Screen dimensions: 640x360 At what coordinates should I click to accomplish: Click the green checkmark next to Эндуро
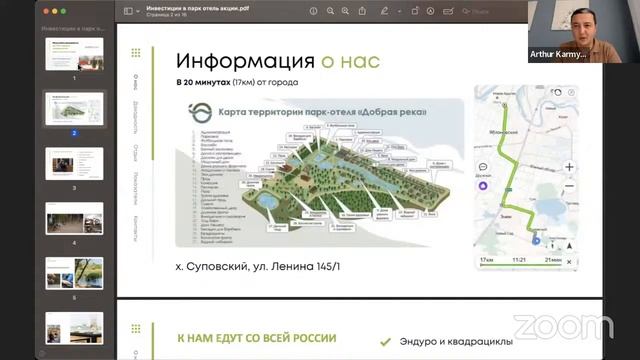385,342
